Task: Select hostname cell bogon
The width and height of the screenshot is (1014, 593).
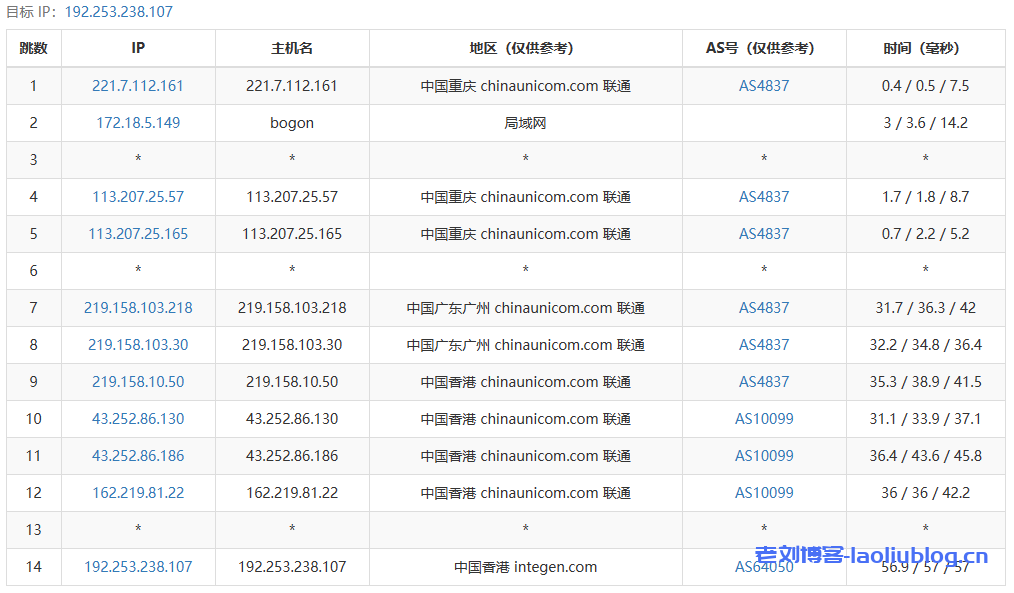Action: click(x=292, y=122)
